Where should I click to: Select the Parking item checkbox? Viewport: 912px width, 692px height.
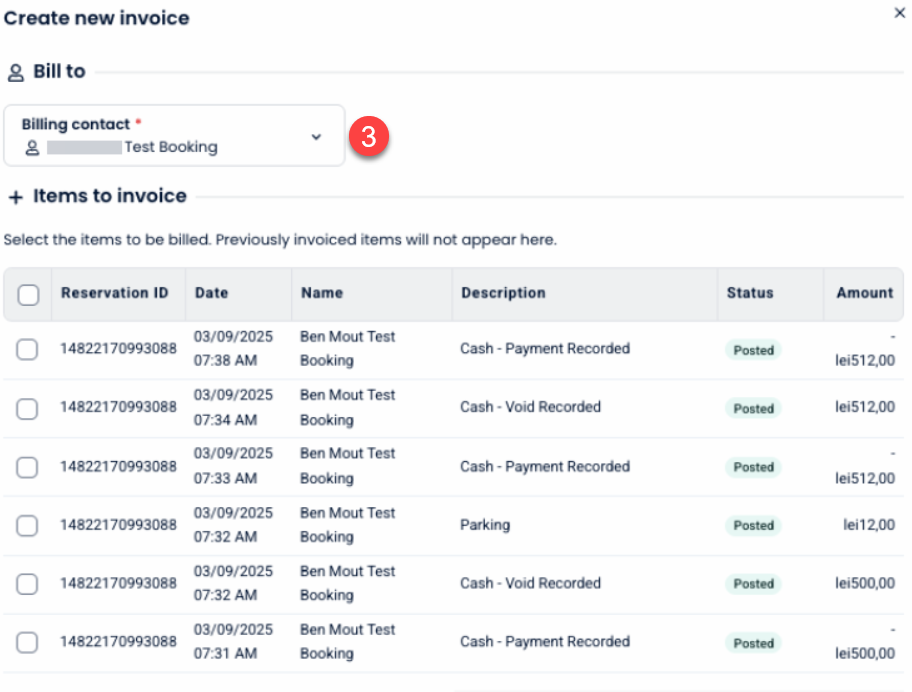(27, 525)
